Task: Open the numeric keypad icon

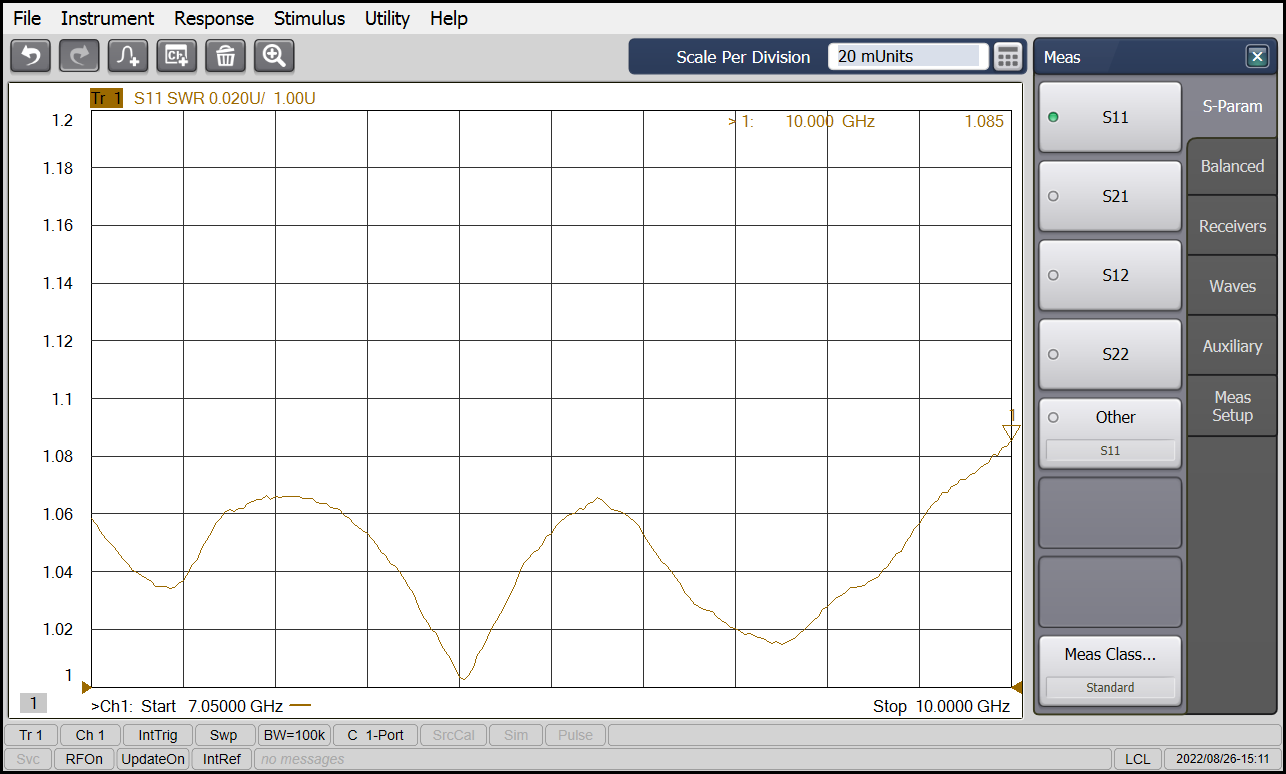Action: pyautogui.click(x=1008, y=57)
